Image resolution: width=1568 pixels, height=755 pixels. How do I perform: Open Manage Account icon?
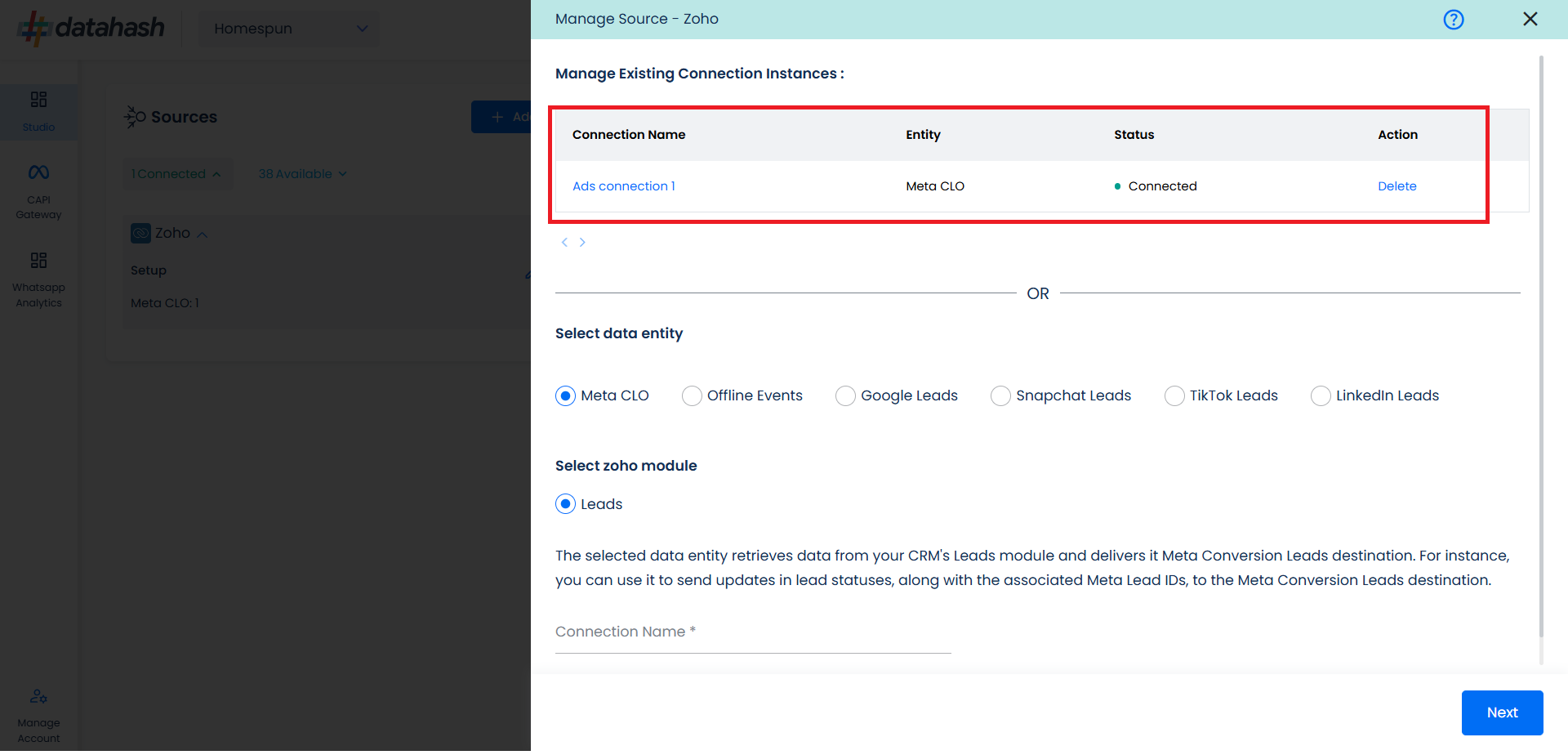pyautogui.click(x=38, y=696)
